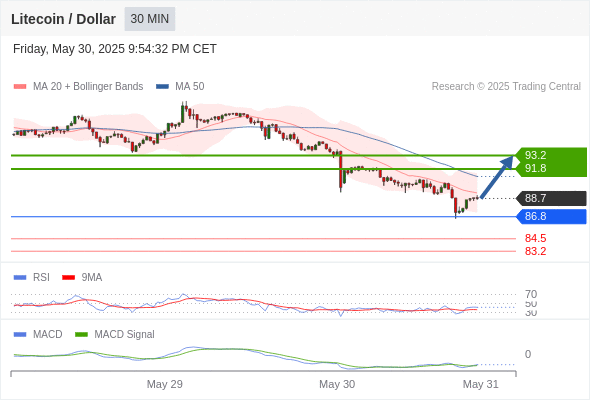
Task: Click the blue 86.8 pivot price tag
Action: click(551, 216)
